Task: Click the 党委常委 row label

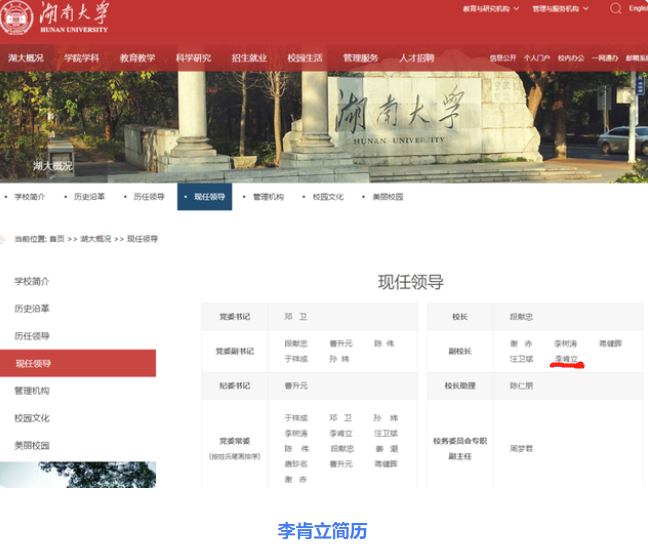Action: coord(234,441)
